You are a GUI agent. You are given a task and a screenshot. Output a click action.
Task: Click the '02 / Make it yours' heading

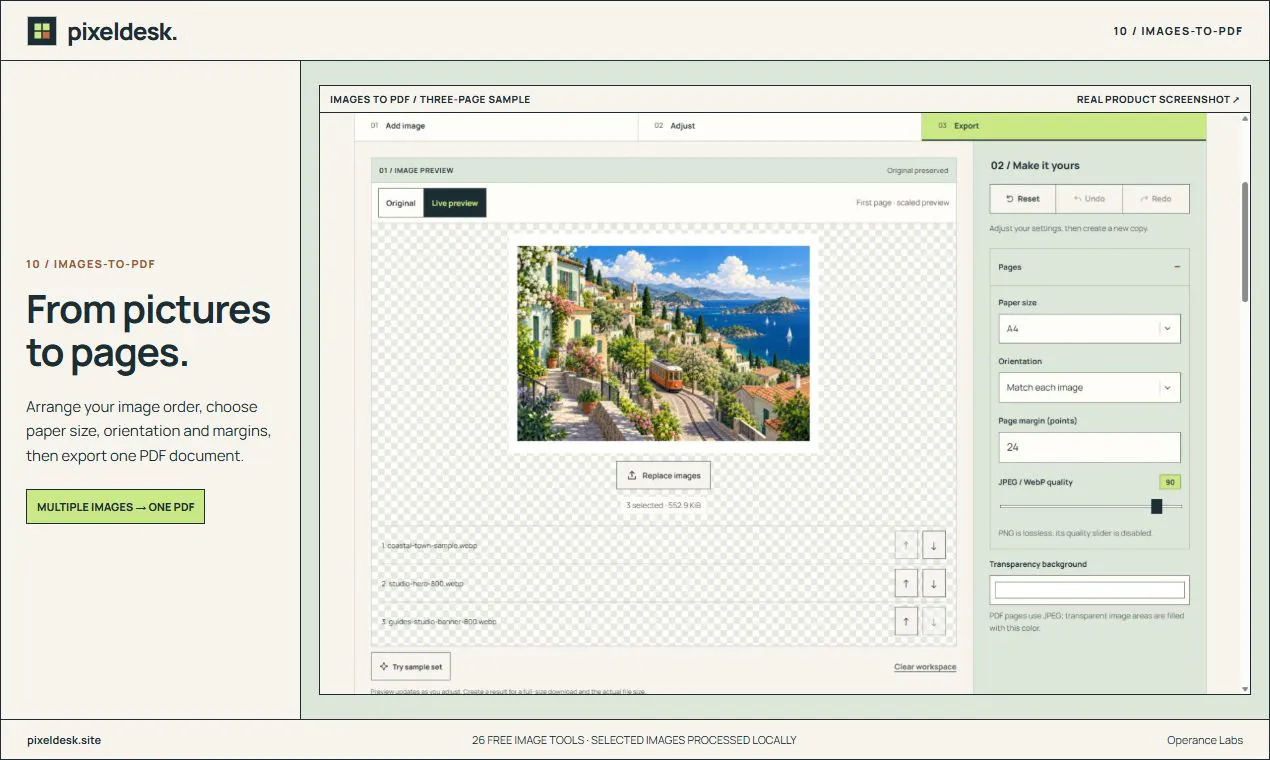(1035, 165)
